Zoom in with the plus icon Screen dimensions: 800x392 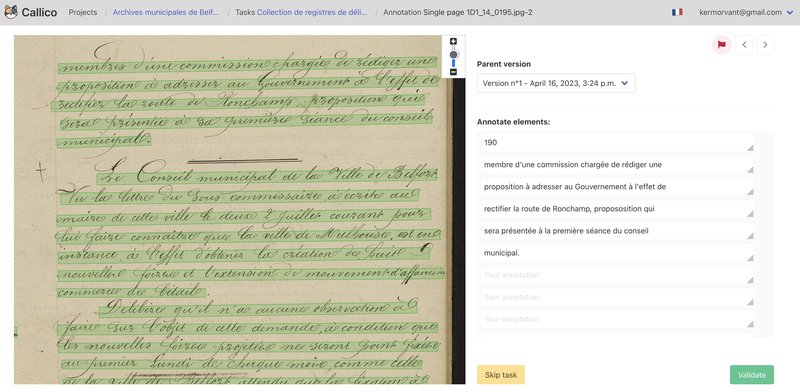[453, 42]
